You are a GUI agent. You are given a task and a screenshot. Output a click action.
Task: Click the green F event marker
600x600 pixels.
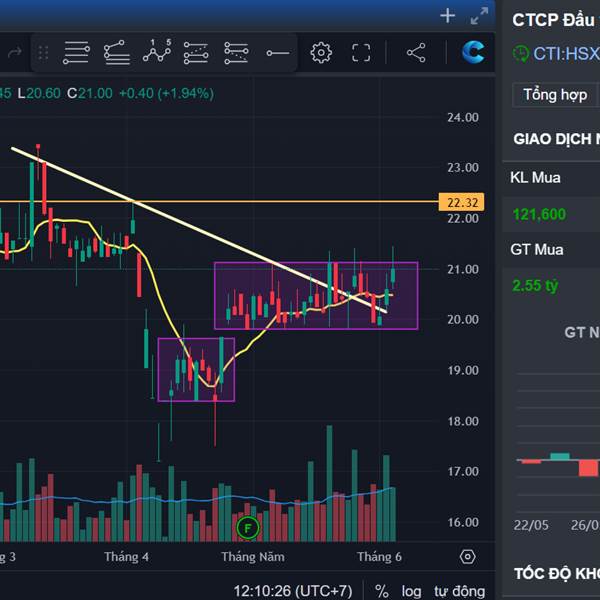(x=248, y=528)
